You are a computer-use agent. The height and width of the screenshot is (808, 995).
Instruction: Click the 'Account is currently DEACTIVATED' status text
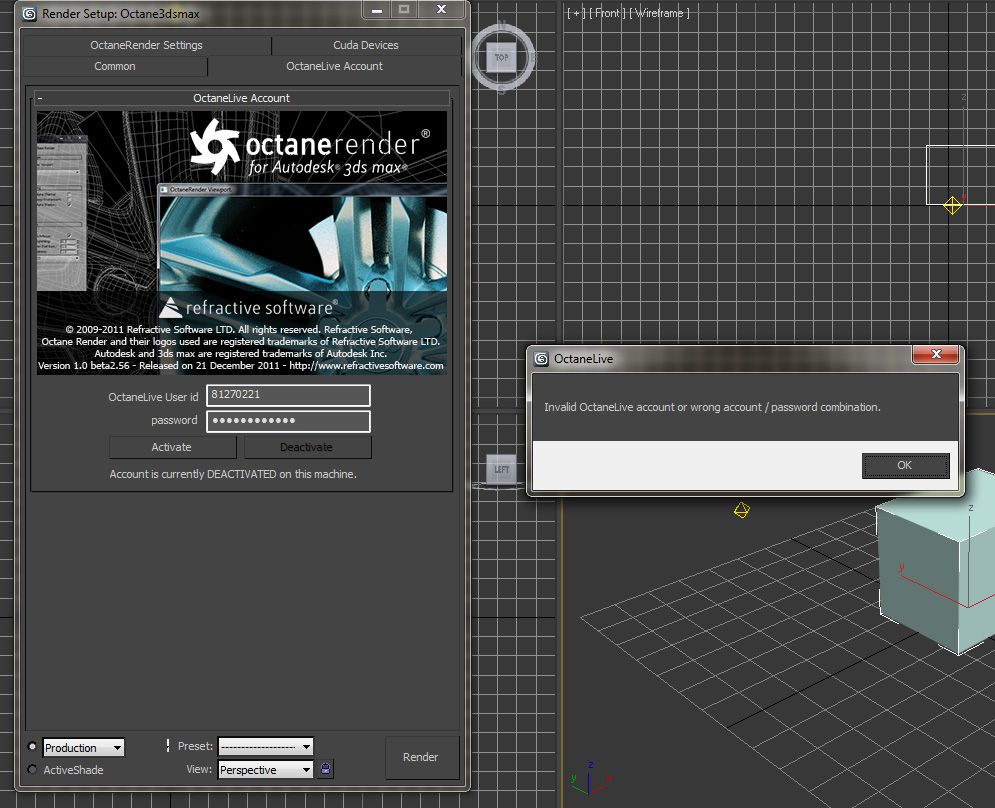pos(233,474)
